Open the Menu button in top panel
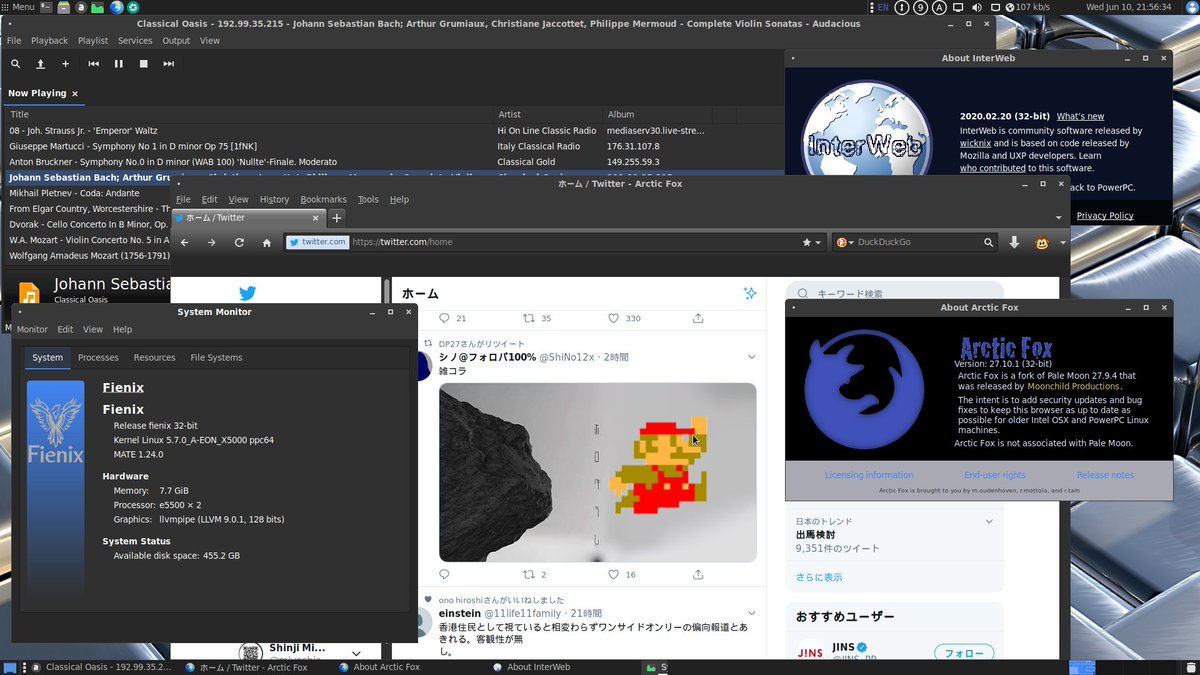The height and width of the screenshot is (675, 1200). pos(18,7)
